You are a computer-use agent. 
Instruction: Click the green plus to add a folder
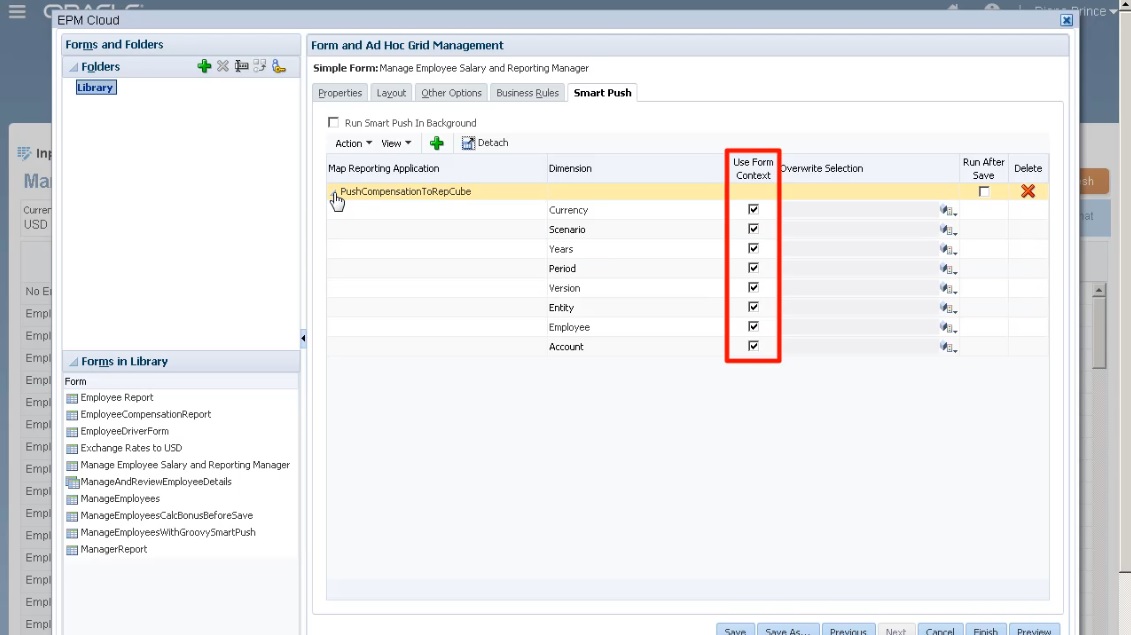205,66
